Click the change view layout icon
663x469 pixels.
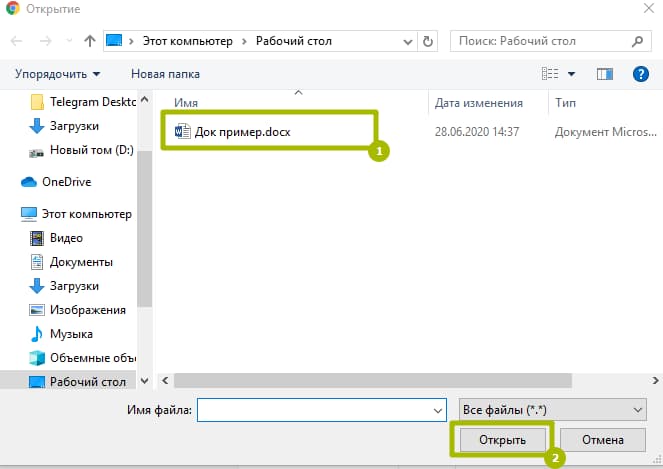click(x=549, y=74)
